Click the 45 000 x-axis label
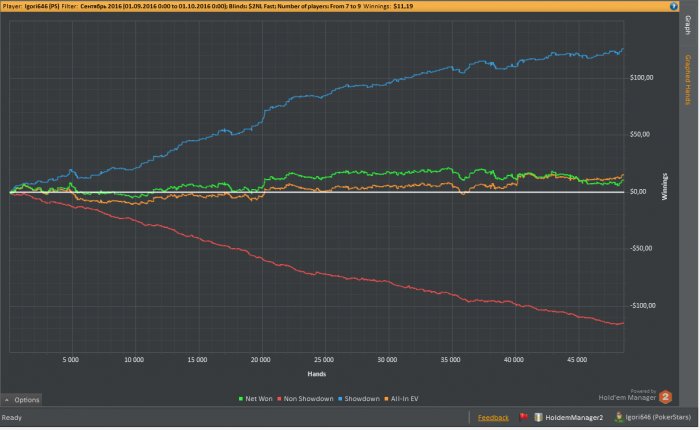700x430 pixels. tap(577, 359)
